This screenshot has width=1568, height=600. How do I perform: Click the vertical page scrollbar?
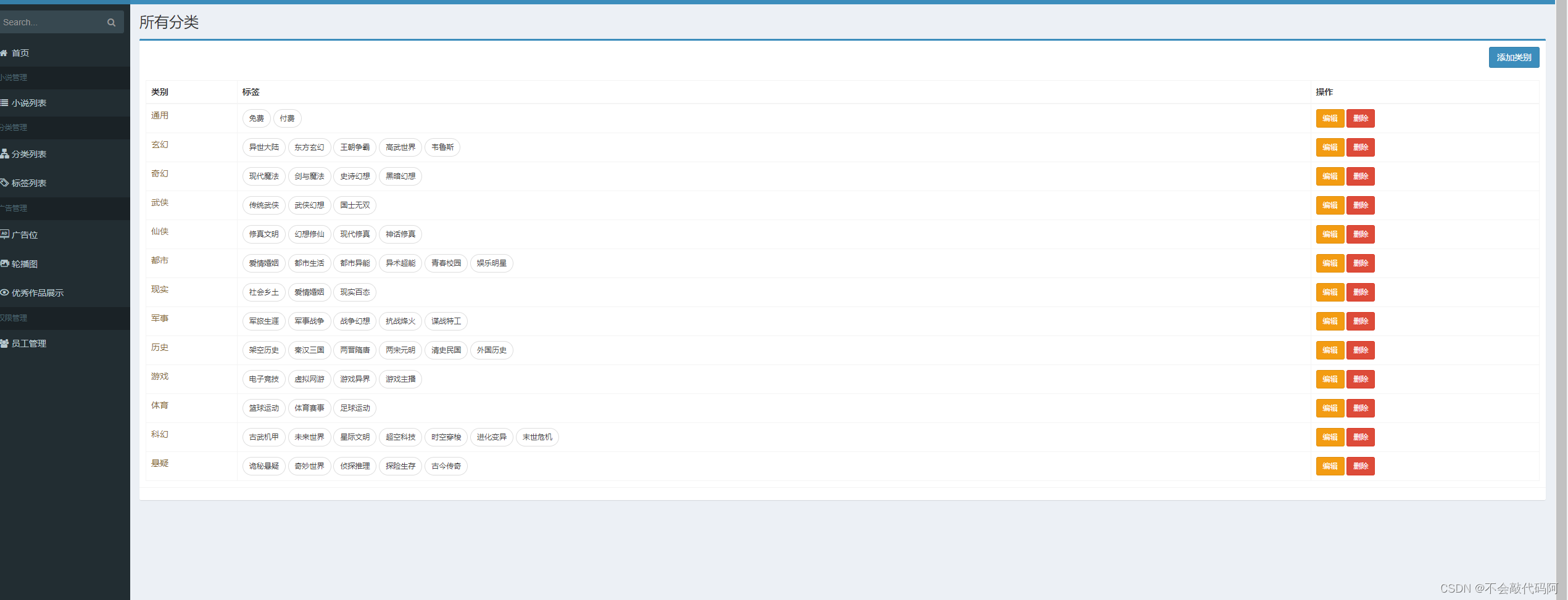pos(1561,300)
